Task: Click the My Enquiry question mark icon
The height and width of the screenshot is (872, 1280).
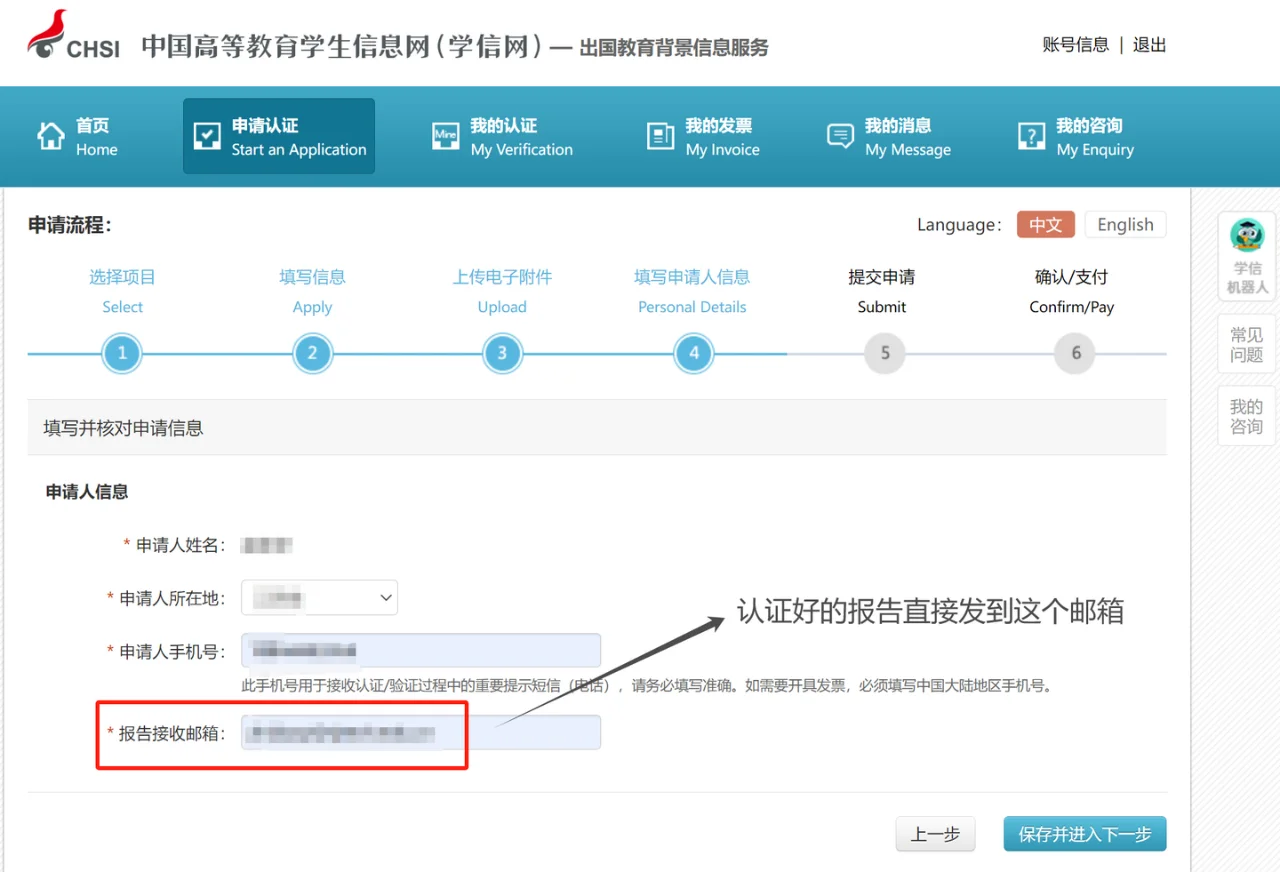Action: (x=1031, y=136)
